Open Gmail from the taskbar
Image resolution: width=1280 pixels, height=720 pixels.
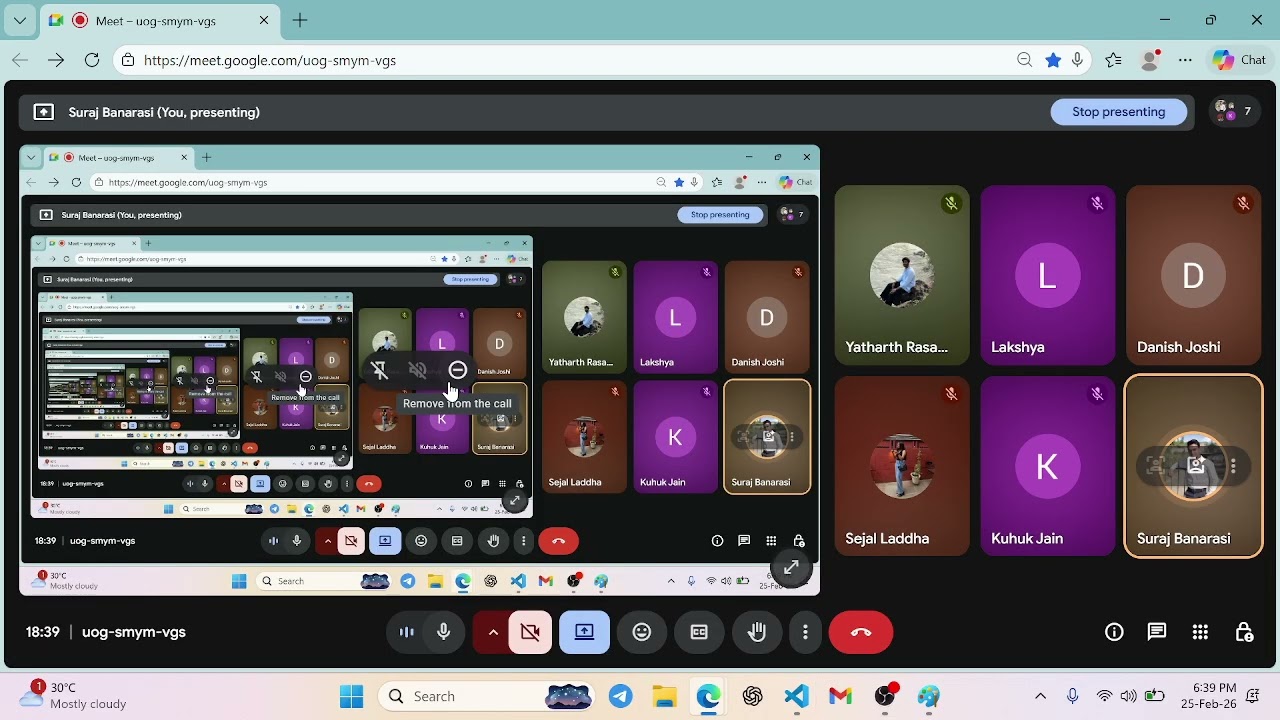coord(841,696)
